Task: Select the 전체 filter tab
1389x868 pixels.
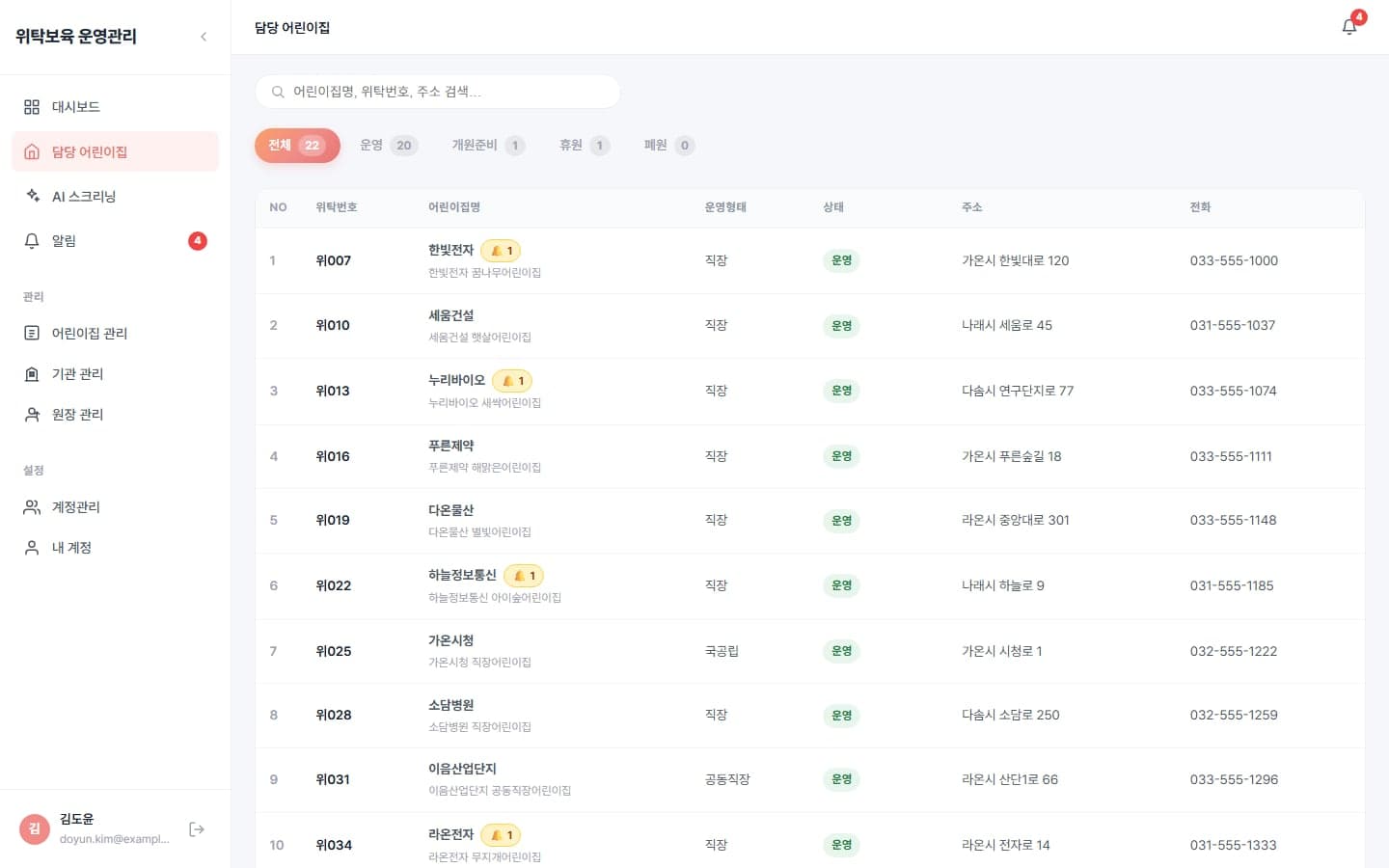Action: tap(297, 146)
